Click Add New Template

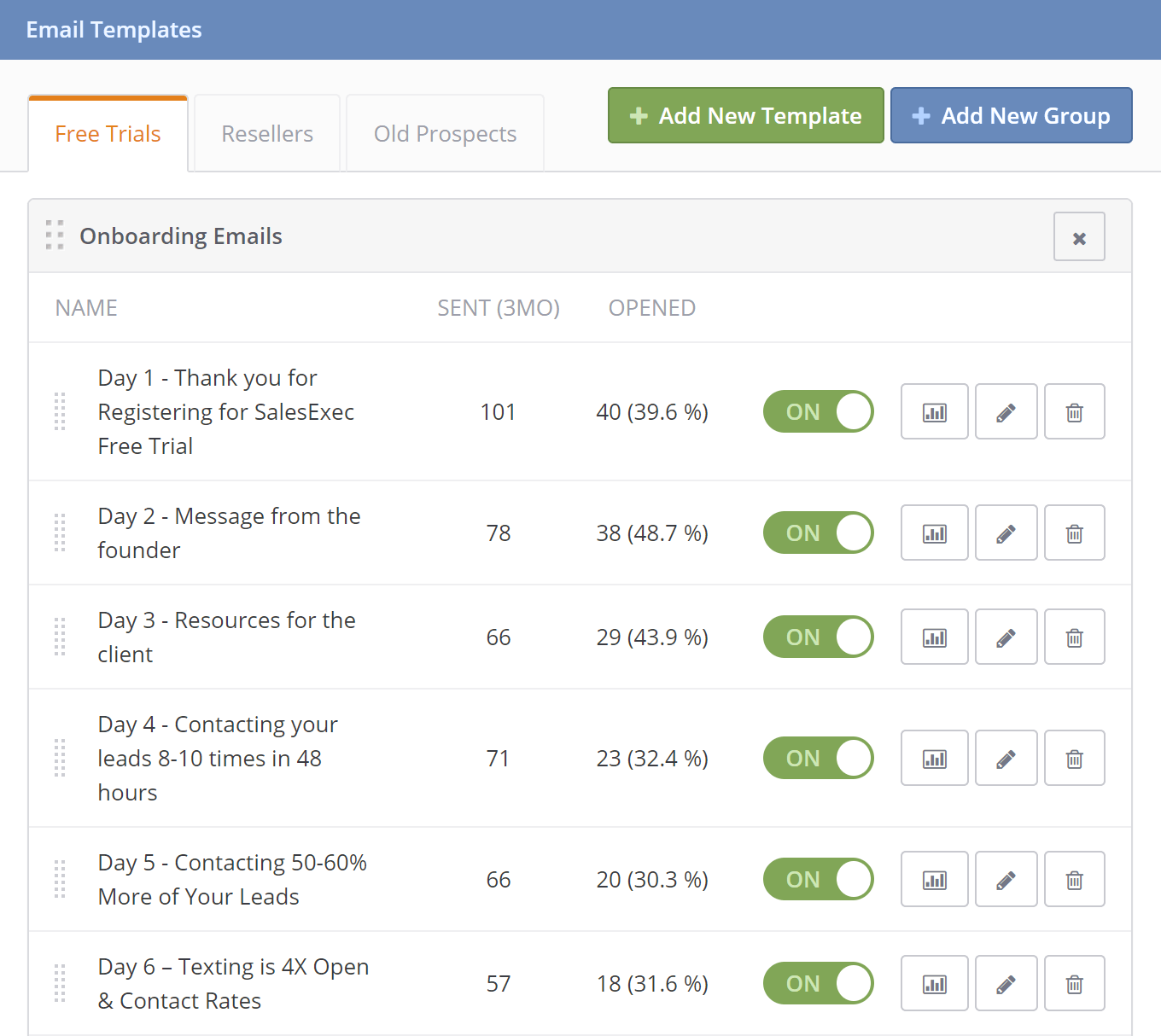[744, 115]
